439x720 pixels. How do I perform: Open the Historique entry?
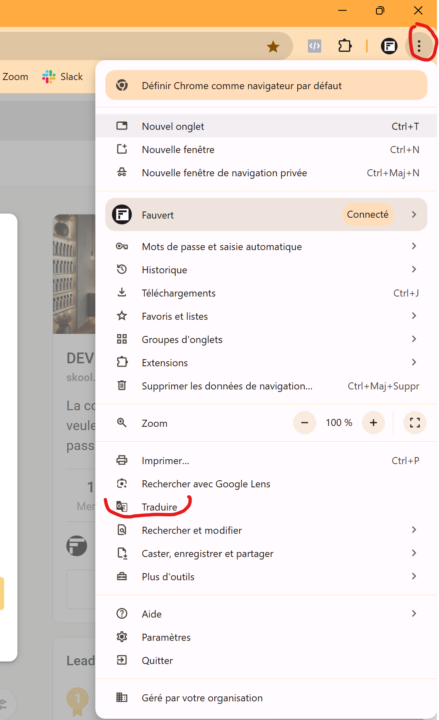tap(266, 270)
